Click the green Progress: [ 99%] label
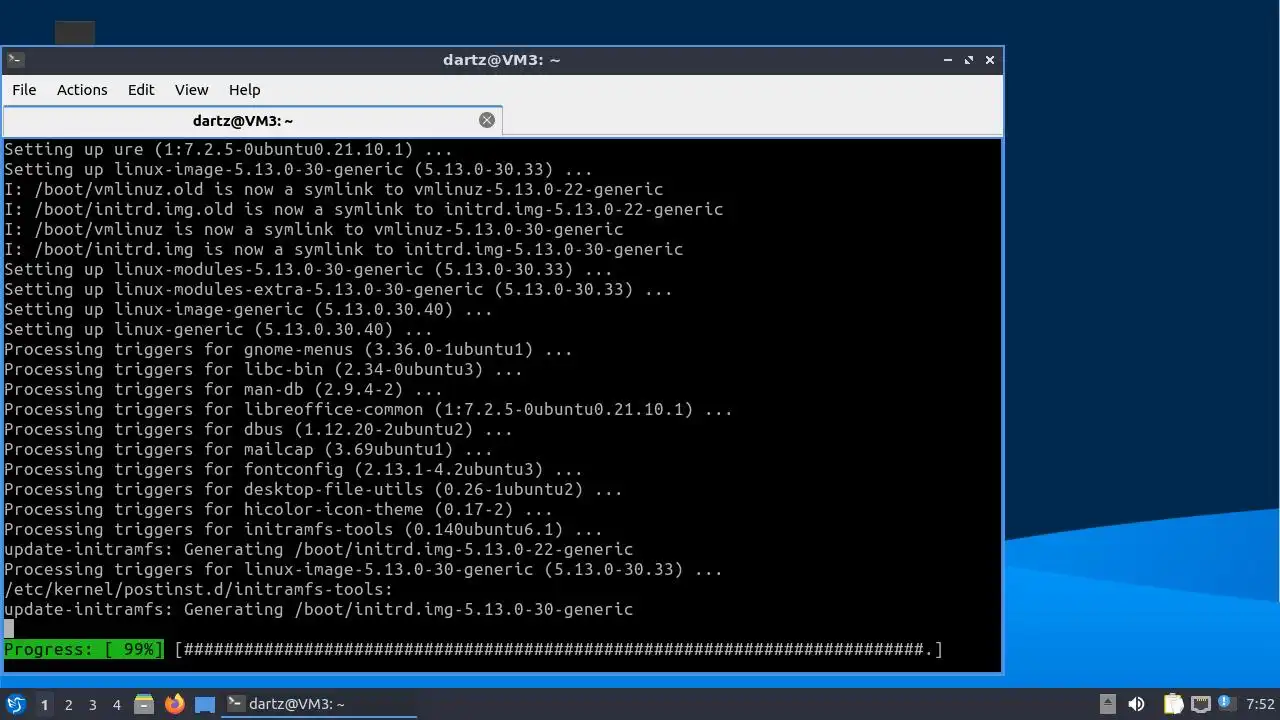The image size is (1280, 720). [x=83, y=650]
